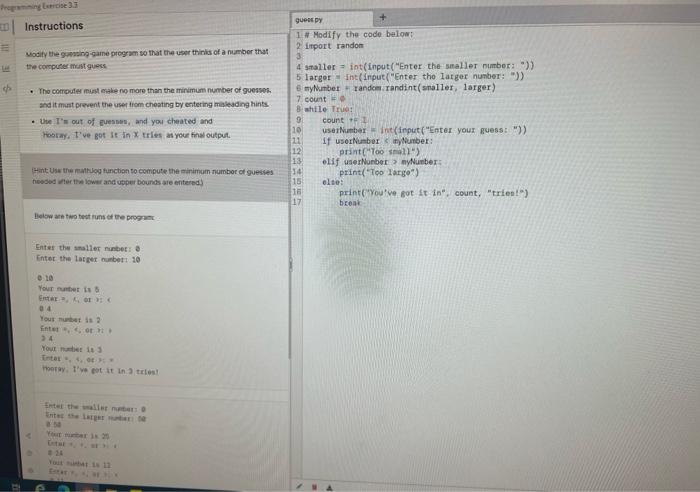Click the 'break' statement at line 17

coord(350,203)
